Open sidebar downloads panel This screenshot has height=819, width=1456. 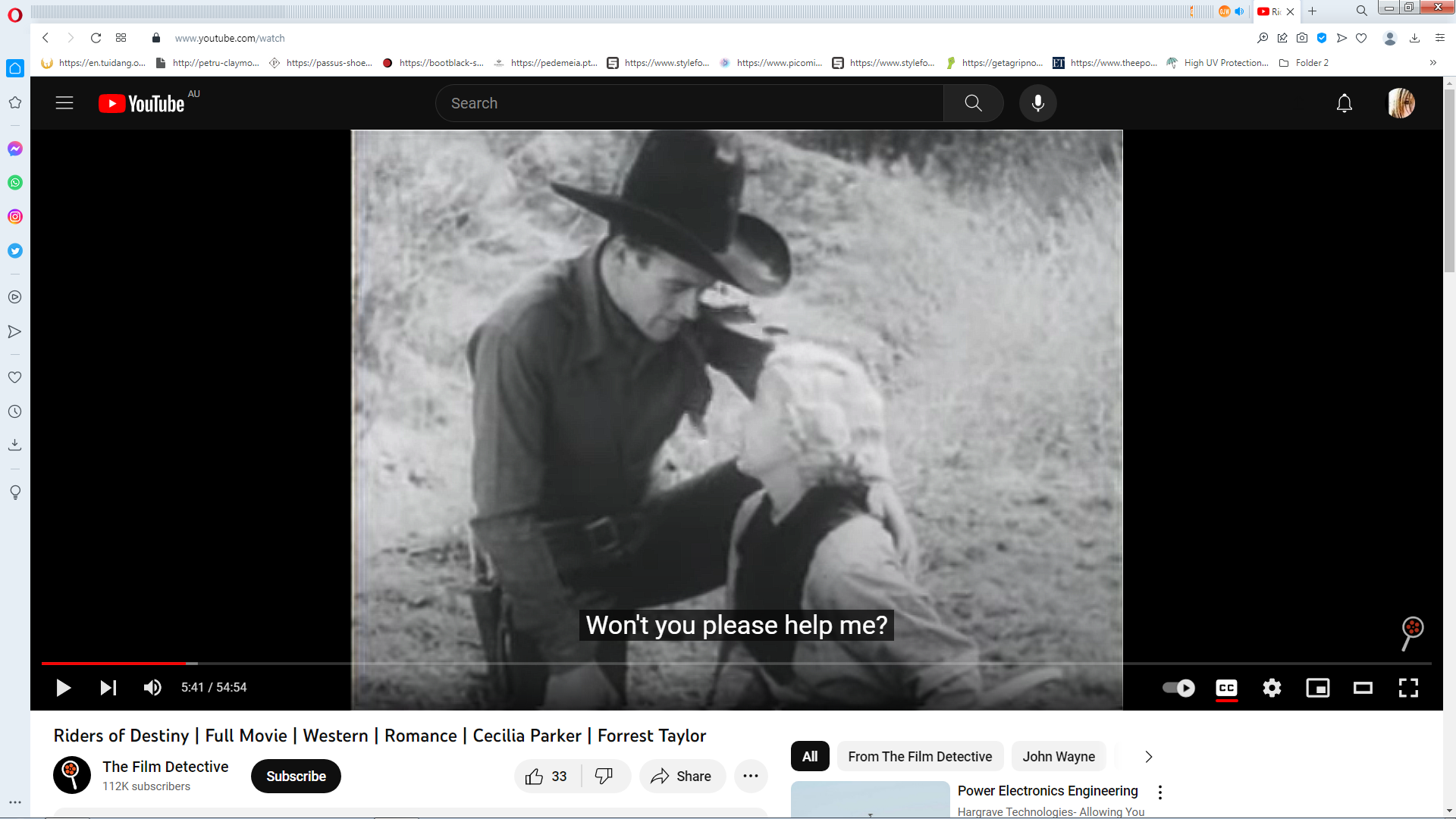[x=15, y=446]
